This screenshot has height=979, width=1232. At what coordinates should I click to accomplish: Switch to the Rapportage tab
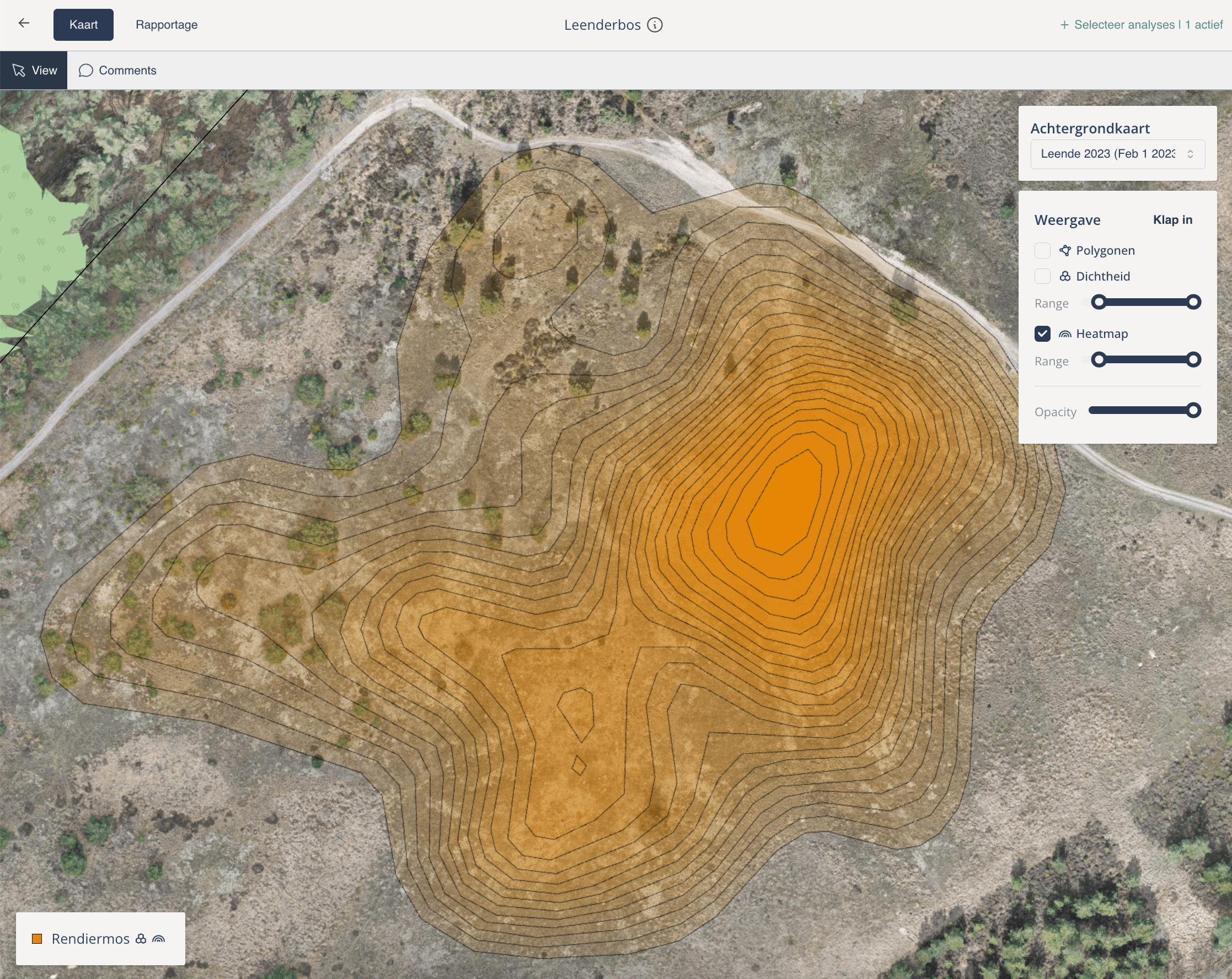click(167, 25)
